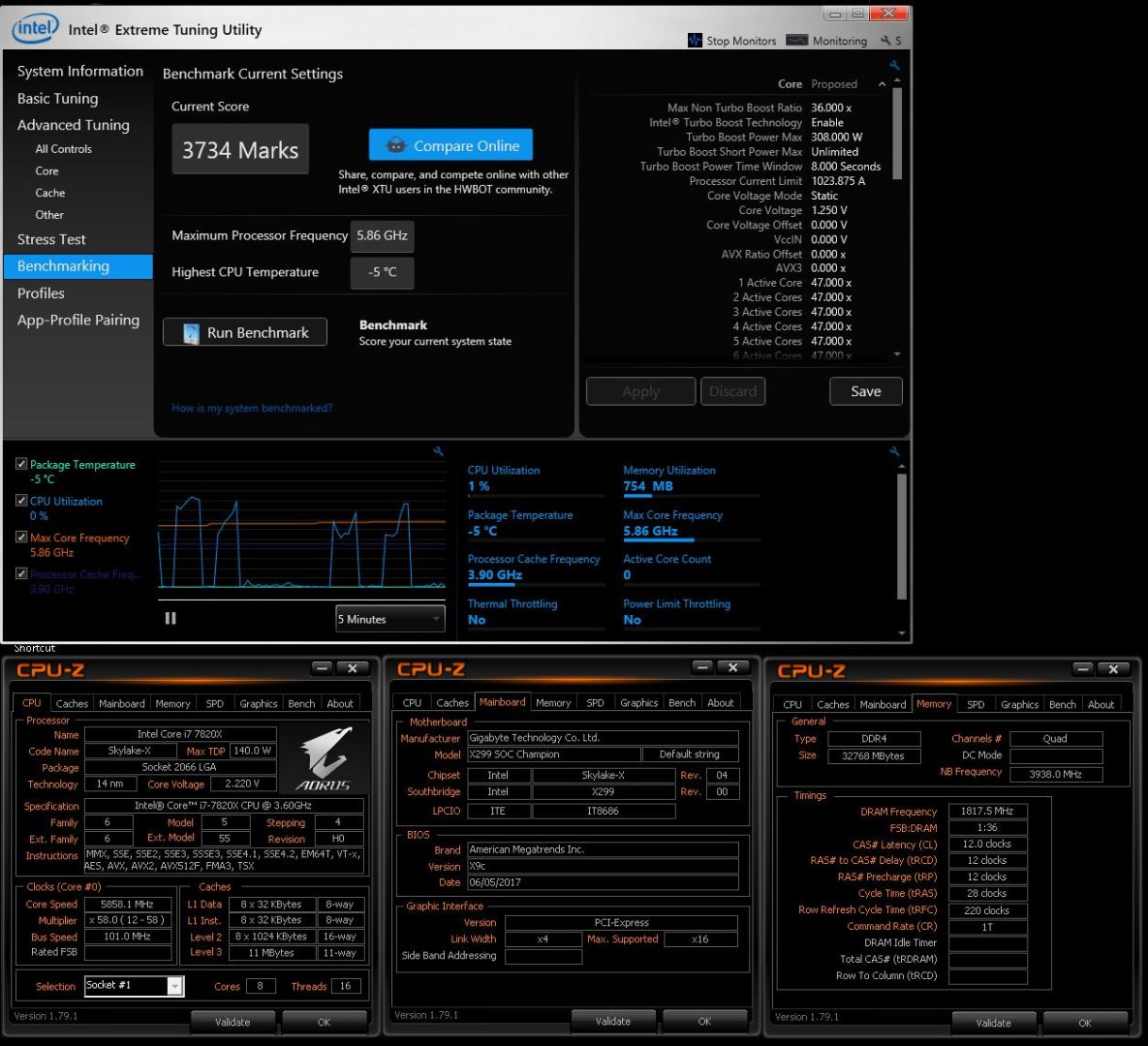
Task: Click the Intel logo in title bar
Action: (35, 29)
